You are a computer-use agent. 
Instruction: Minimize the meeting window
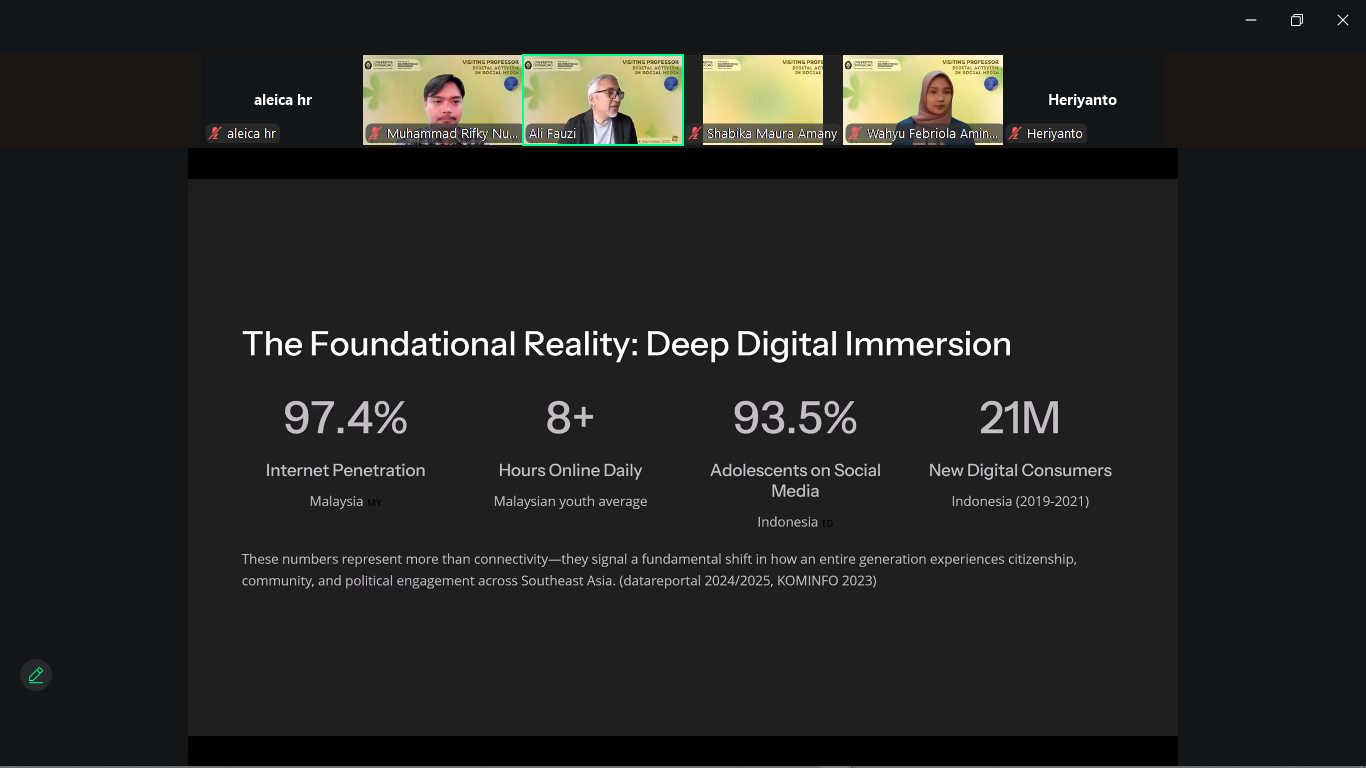tap(1251, 20)
